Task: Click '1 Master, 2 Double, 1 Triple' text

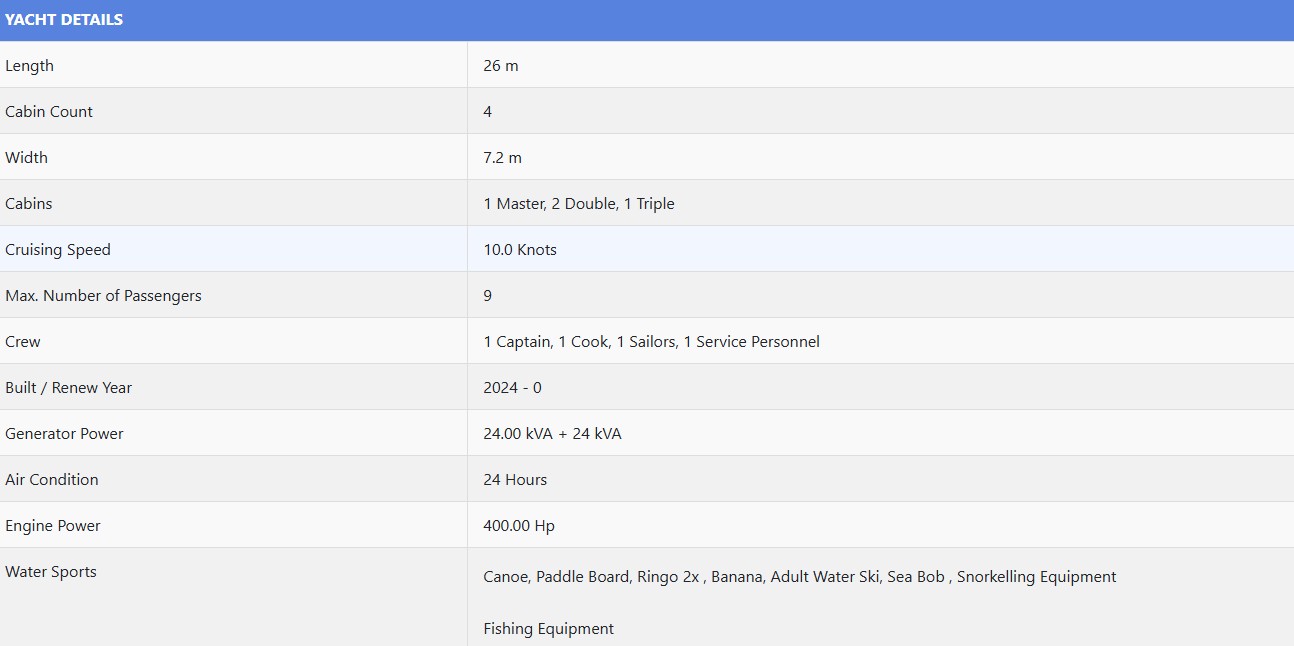Action: pos(579,204)
